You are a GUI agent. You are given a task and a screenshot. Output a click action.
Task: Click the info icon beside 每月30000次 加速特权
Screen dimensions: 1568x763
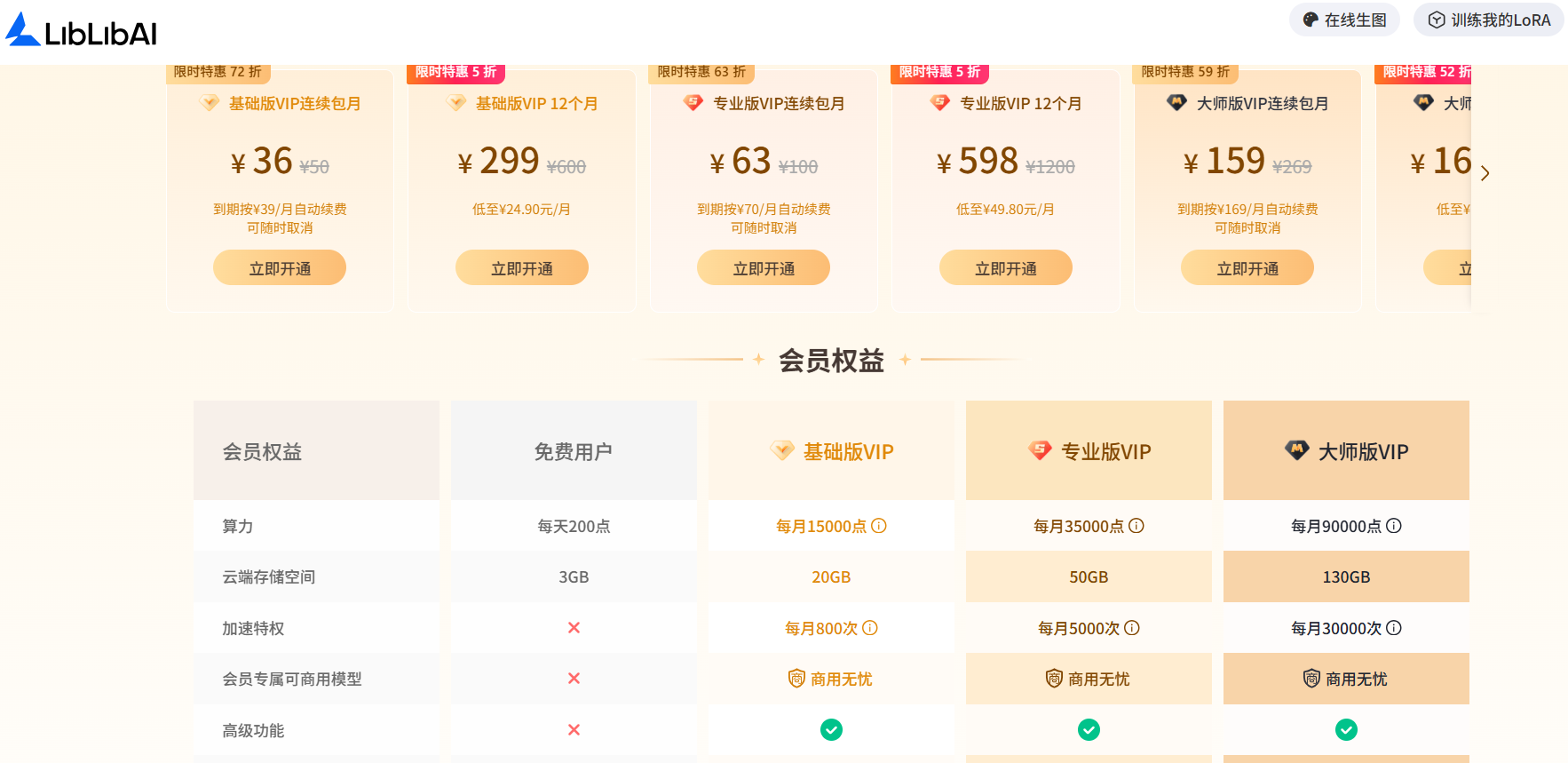pos(1394,628)
